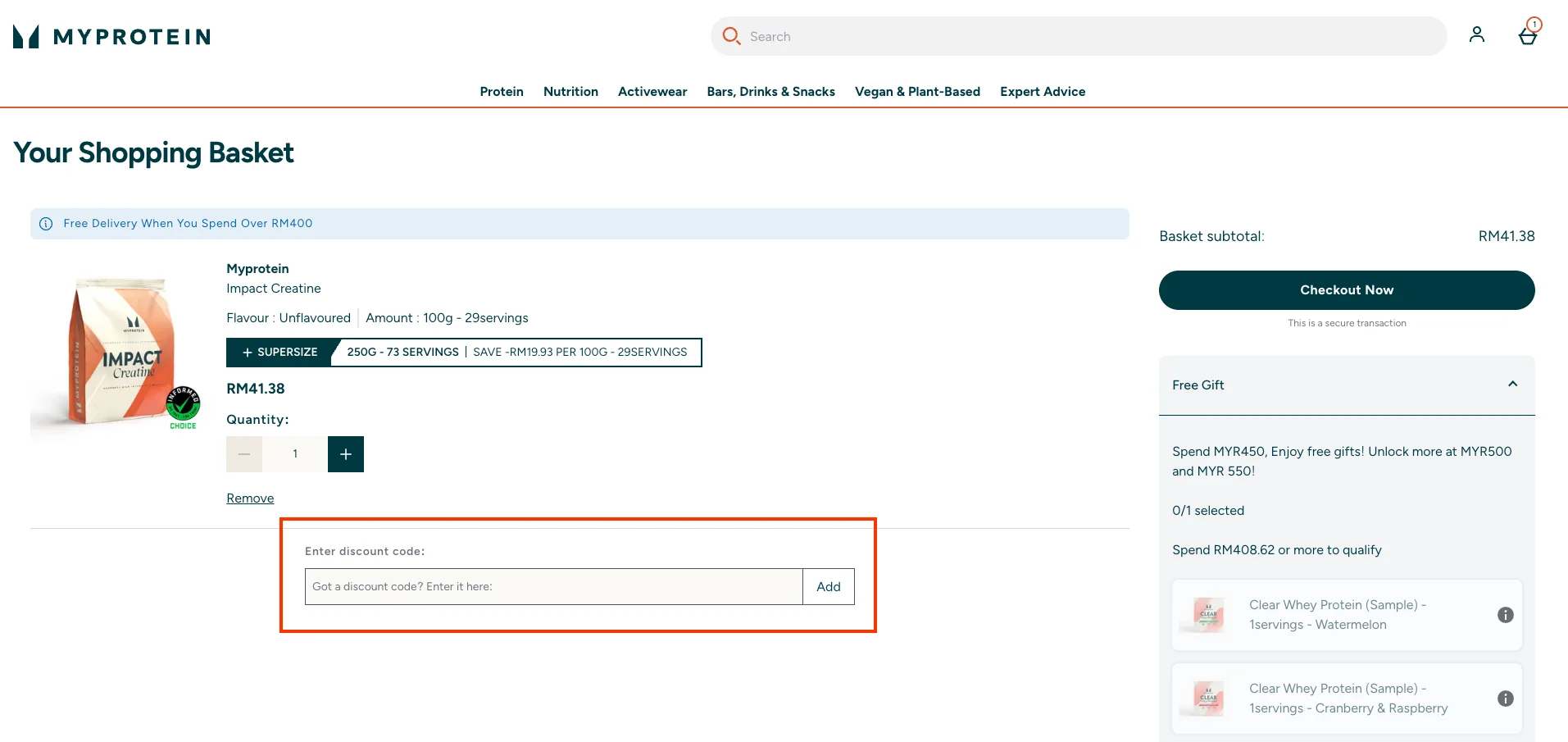Collapse the Free Gift section
This screenshot has height=742, width=1568.
1513,385
